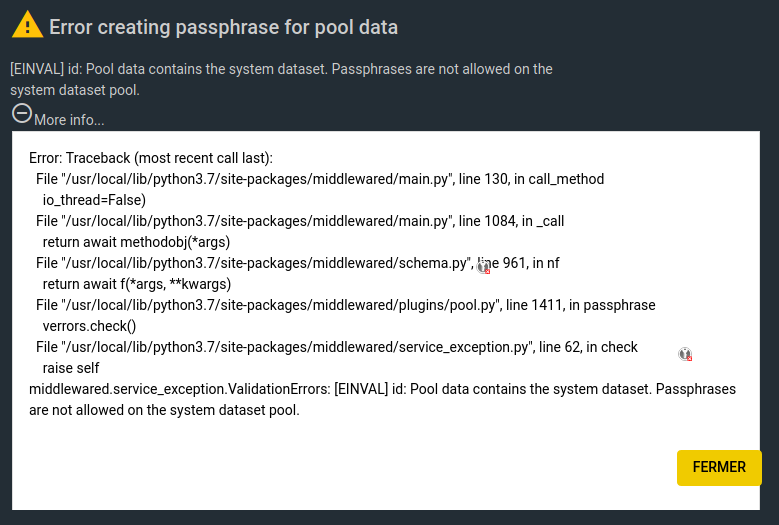
Task: Click the yellow warning triangle icon
Action: [27, 25]
